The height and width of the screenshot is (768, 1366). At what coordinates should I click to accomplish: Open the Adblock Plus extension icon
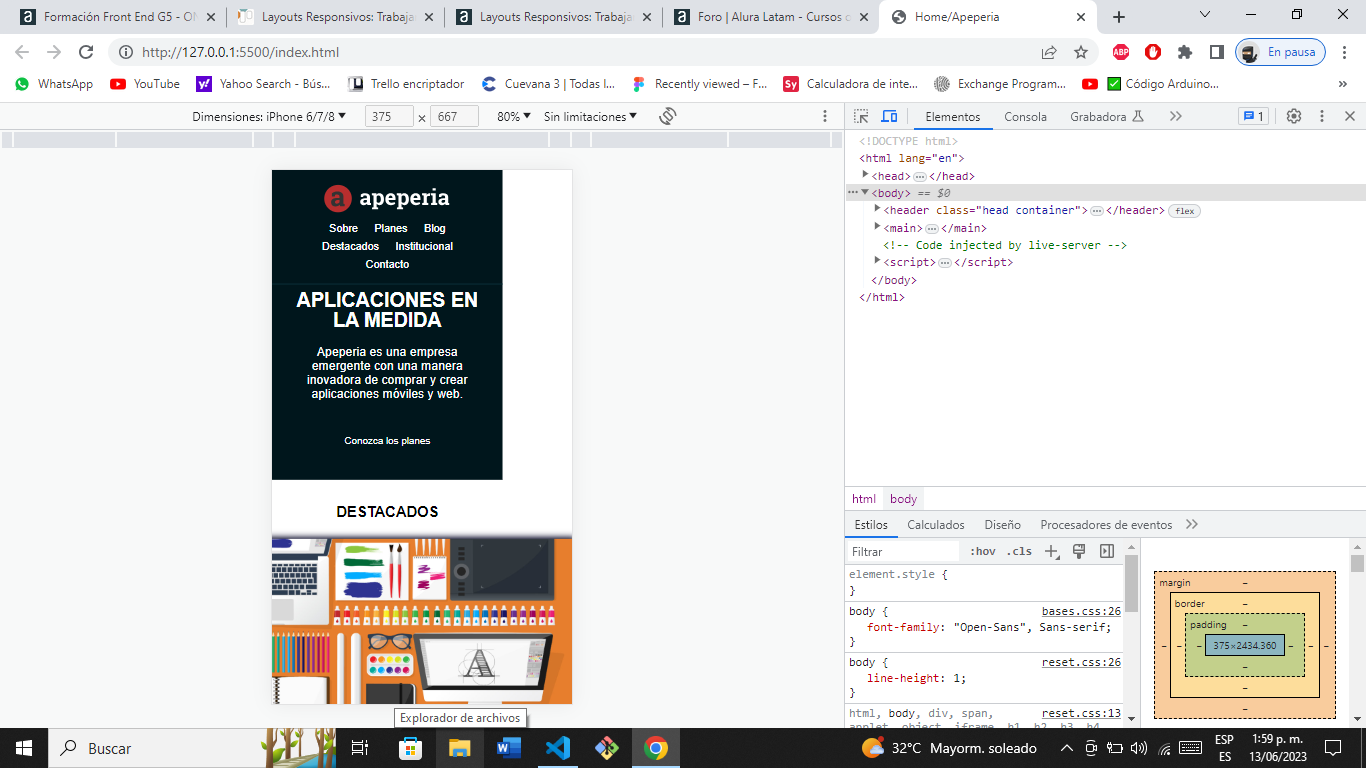(x=1121, y=52)
